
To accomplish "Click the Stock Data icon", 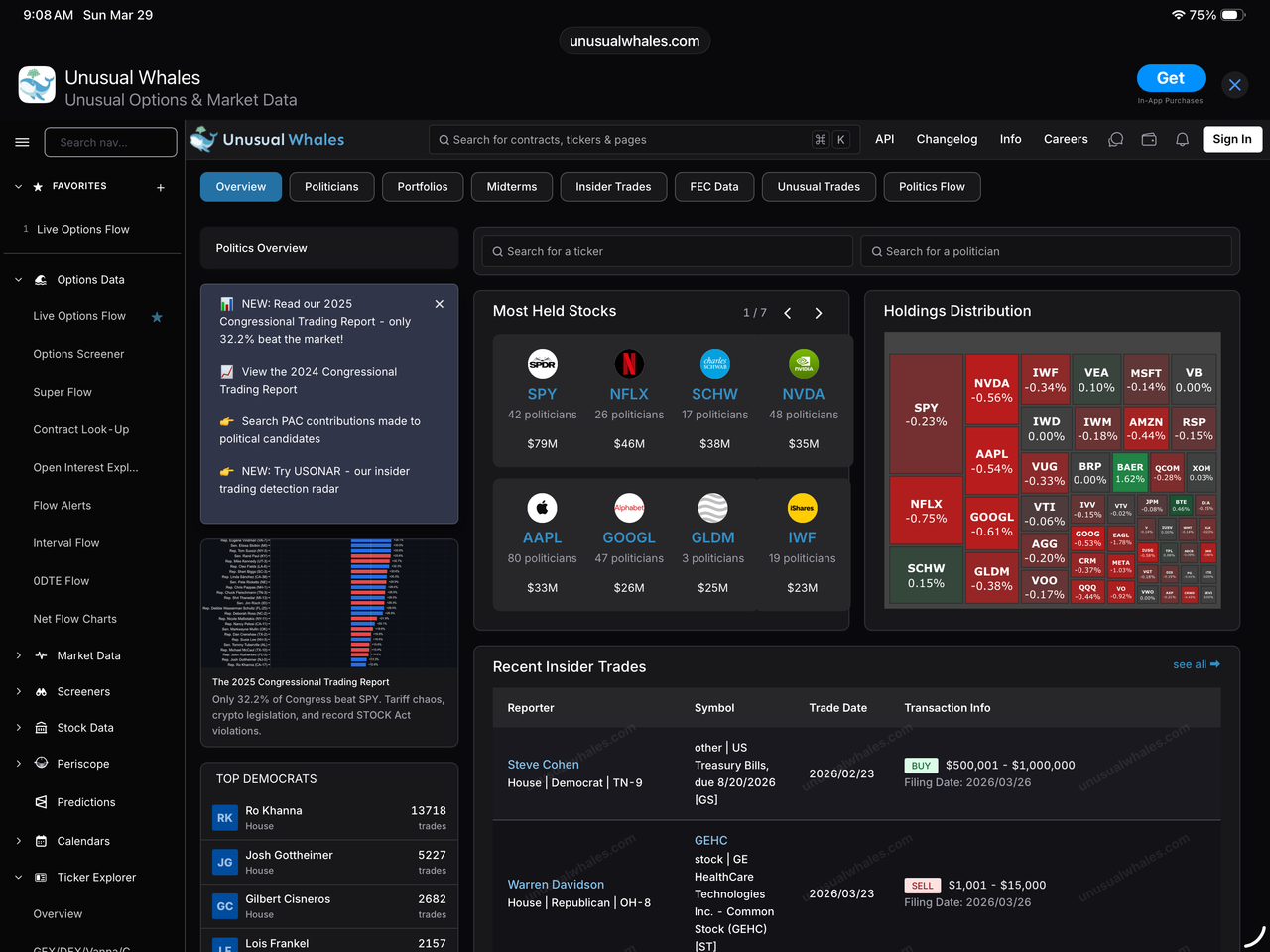I will click(41, 728).
